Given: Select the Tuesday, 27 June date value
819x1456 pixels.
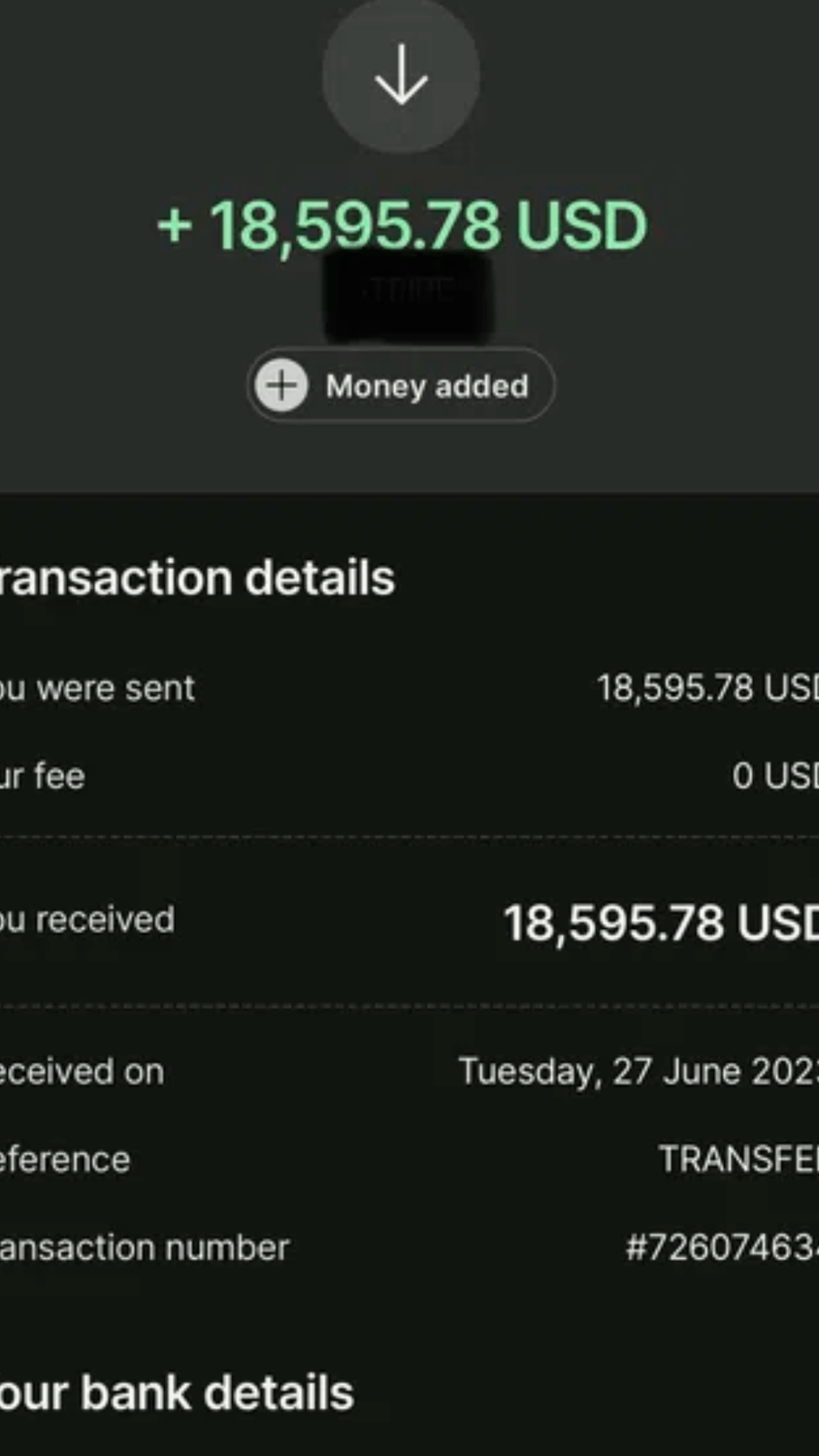Looking at the screenshot, I should [638, 1072].
